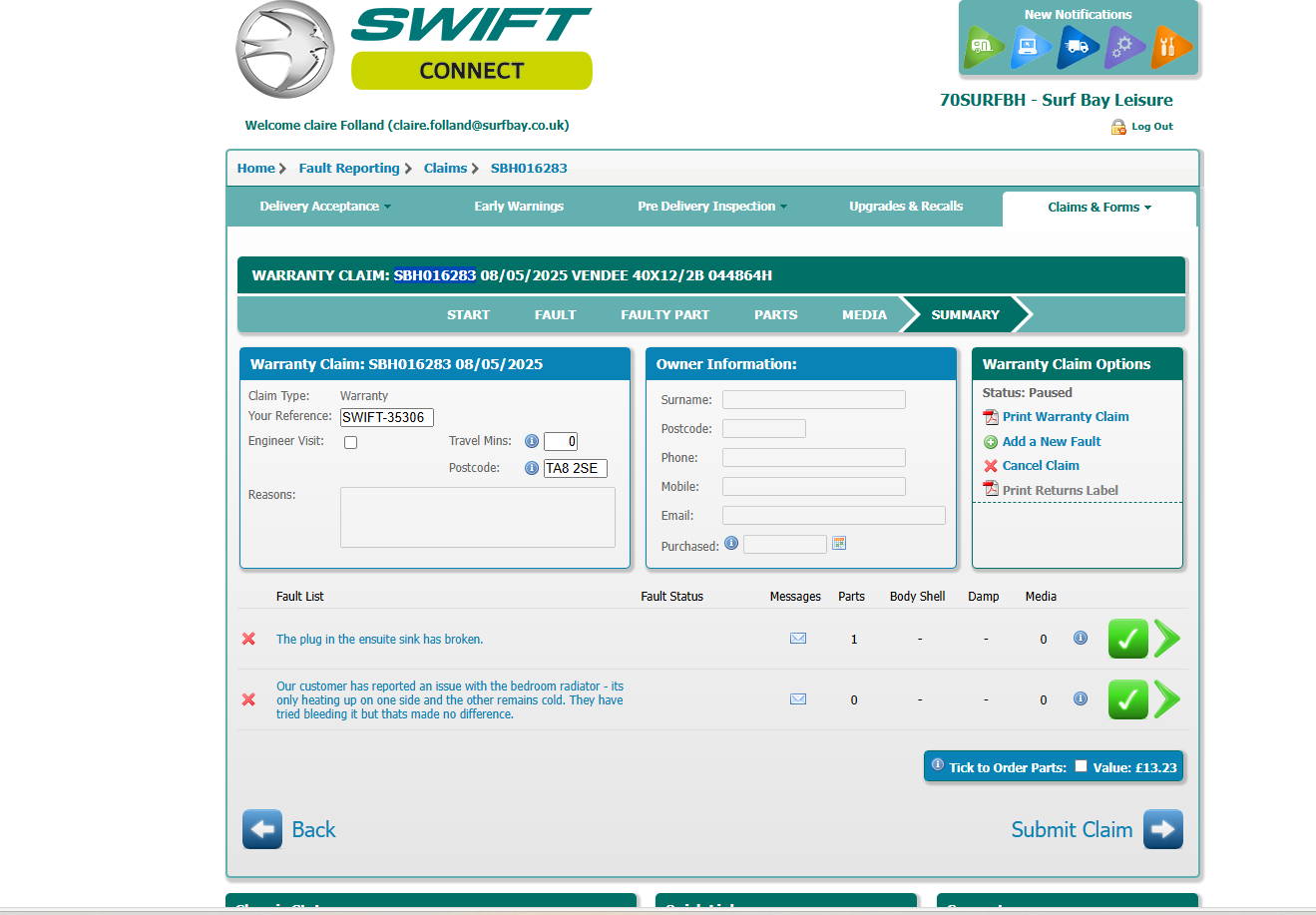This screenshot has height=915, width=1316.
Task: Tick the Tick to Order Parts checkbox
Action: pos(1081,766)
